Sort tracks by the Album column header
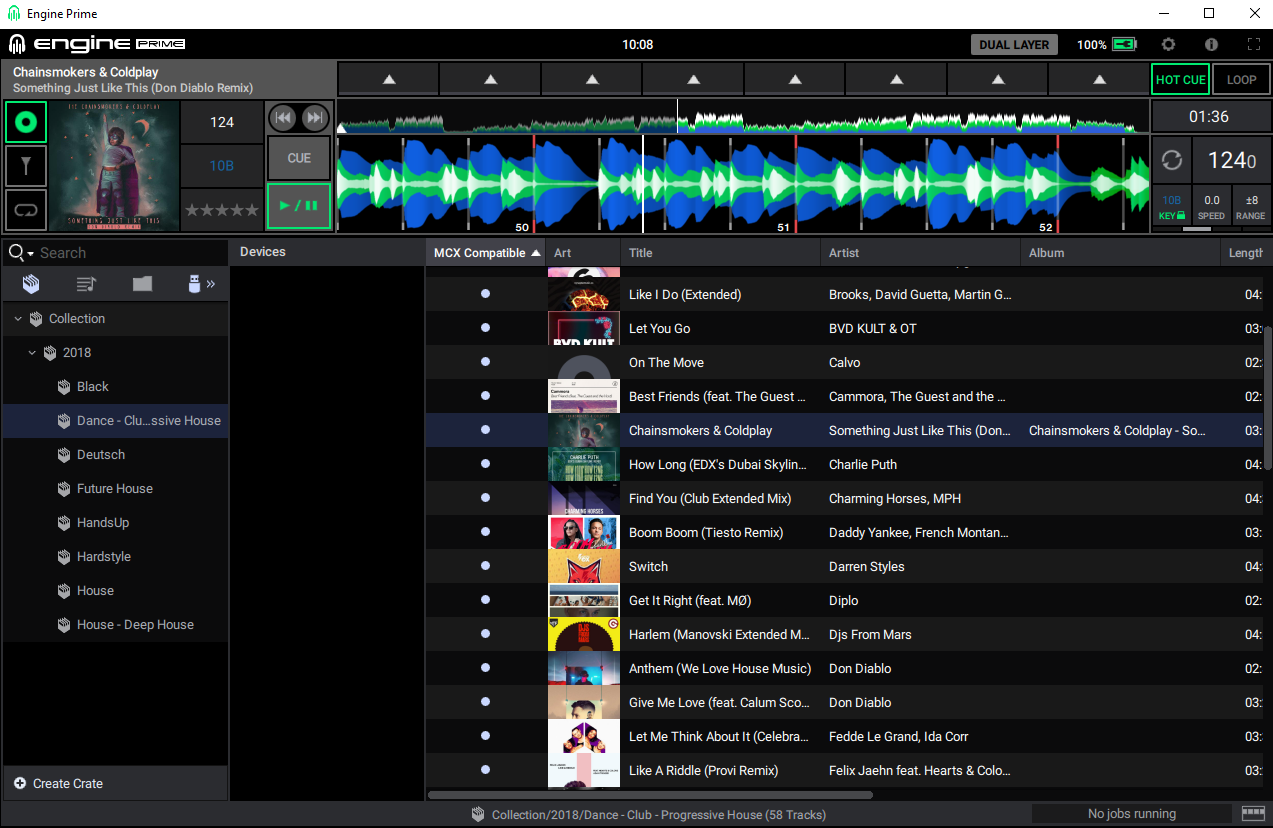This screenshot has height=828, width=1273. click(x=1120, y=253)
